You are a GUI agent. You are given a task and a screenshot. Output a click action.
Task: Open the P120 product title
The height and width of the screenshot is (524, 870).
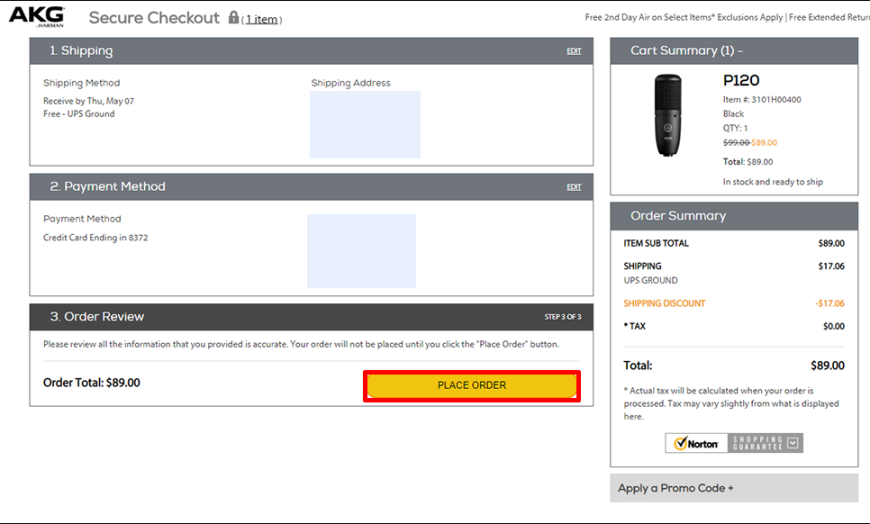click(741, 80)
